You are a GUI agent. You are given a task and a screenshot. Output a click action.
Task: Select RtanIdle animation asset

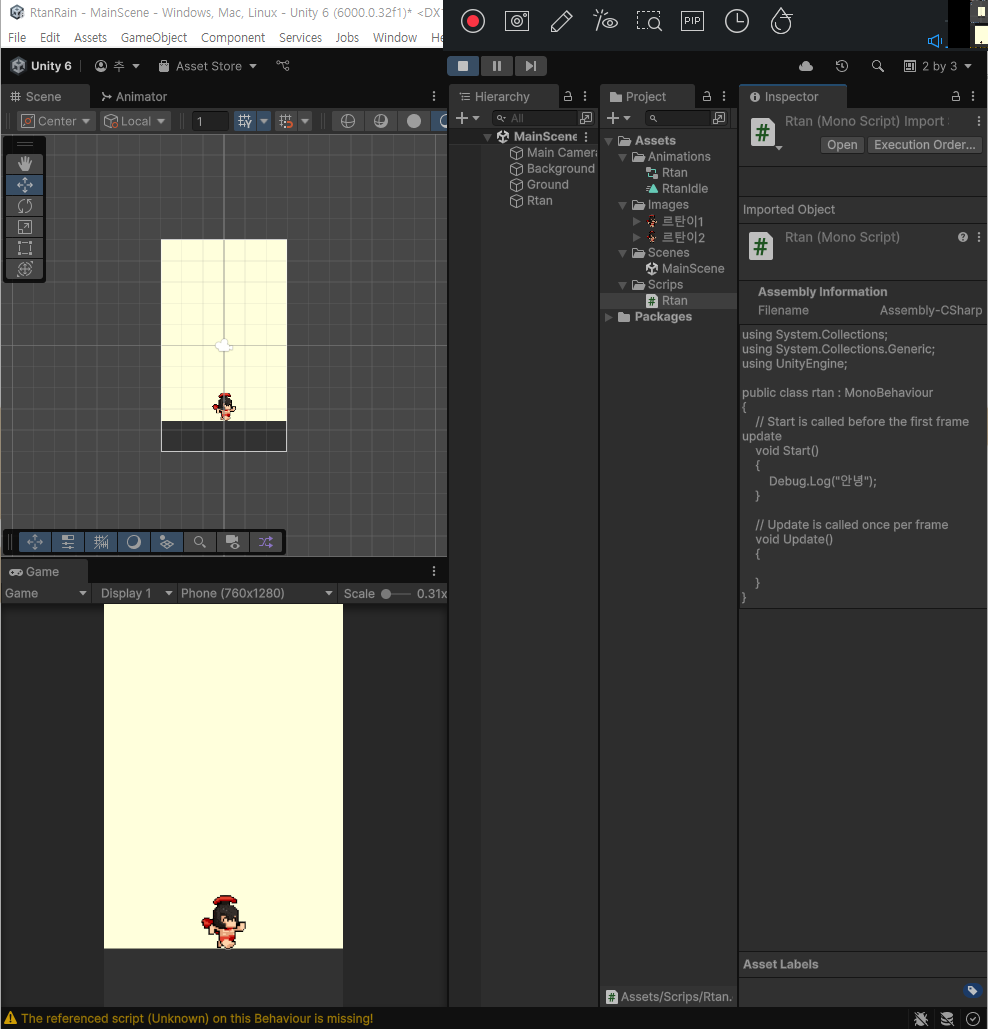684,189
